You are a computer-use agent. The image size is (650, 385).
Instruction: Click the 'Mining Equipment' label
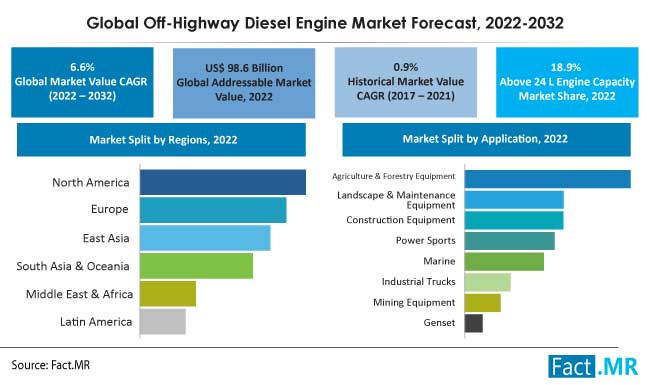click(x=414, y=303)
